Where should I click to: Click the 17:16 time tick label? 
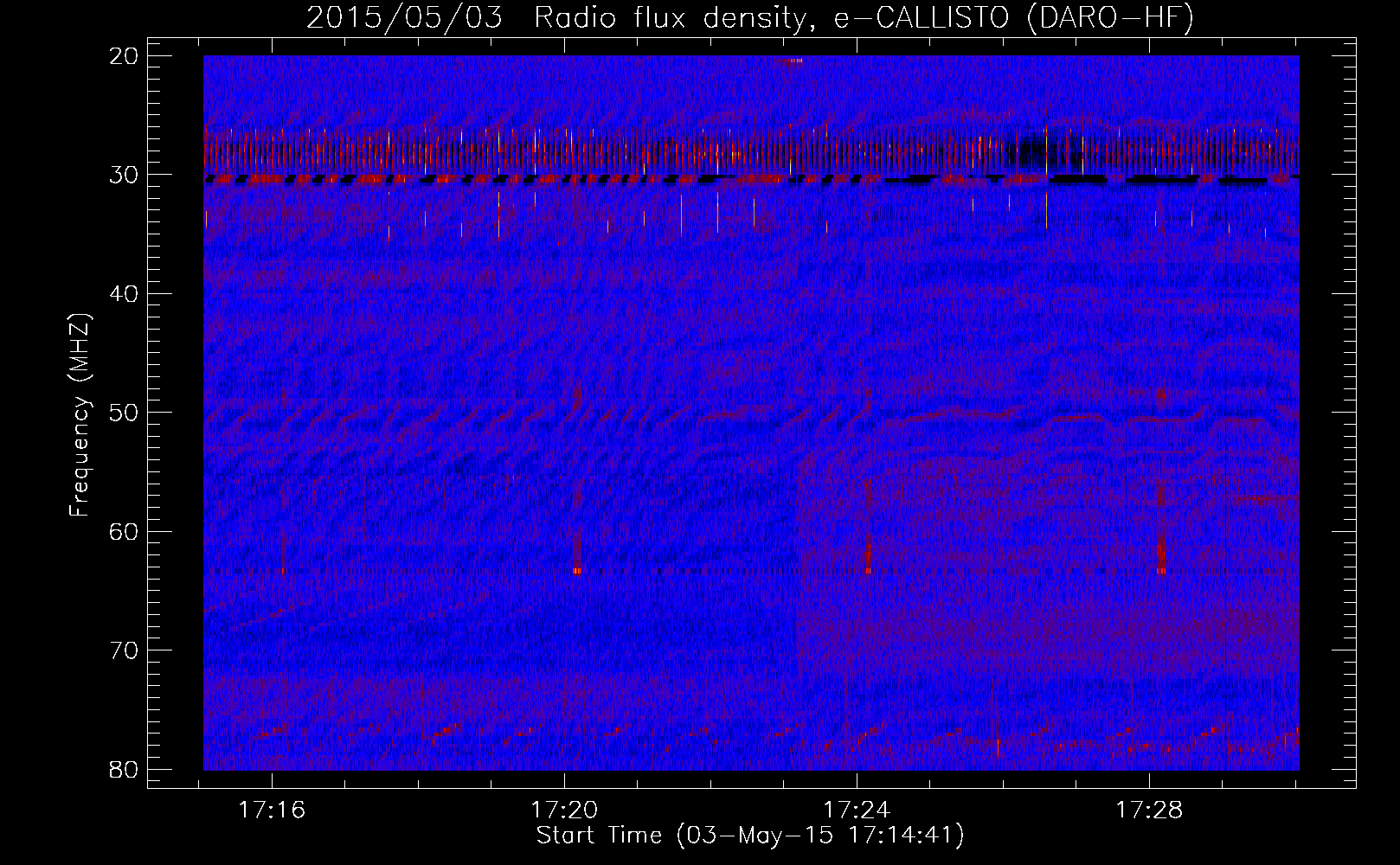[x=273, y=811]
